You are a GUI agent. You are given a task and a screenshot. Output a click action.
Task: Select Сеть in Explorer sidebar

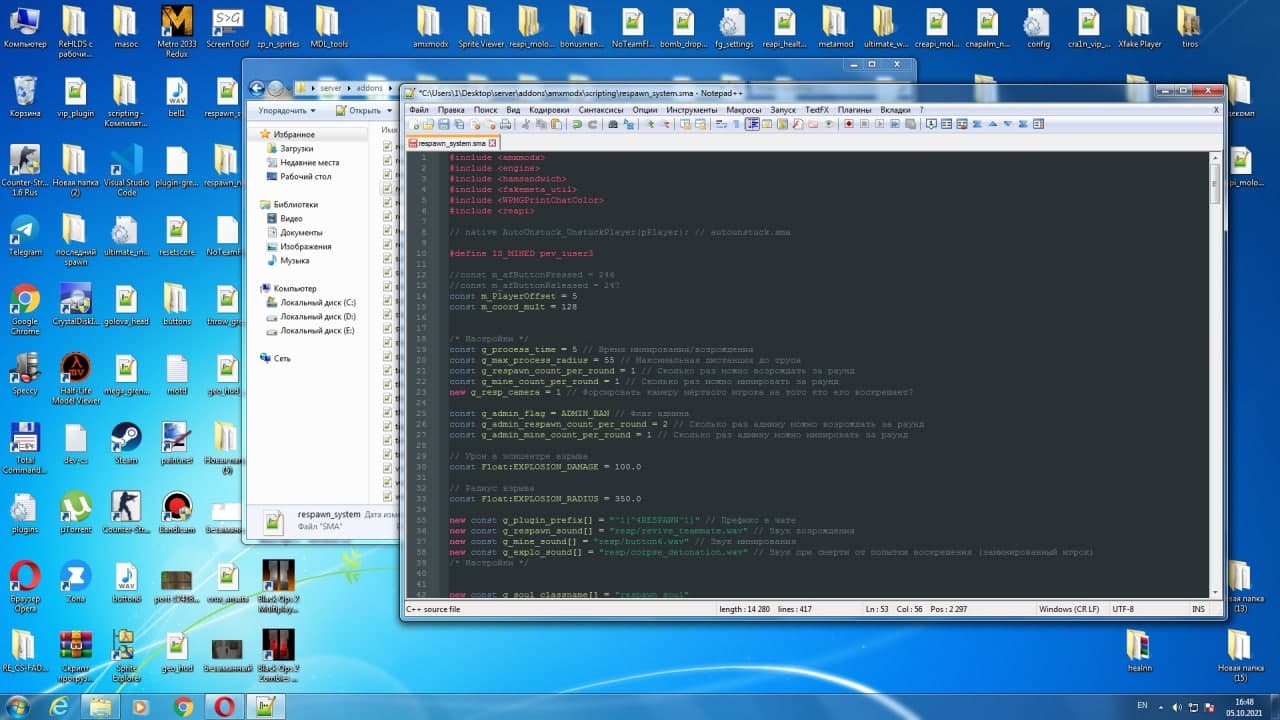click(x=275, y=358)
